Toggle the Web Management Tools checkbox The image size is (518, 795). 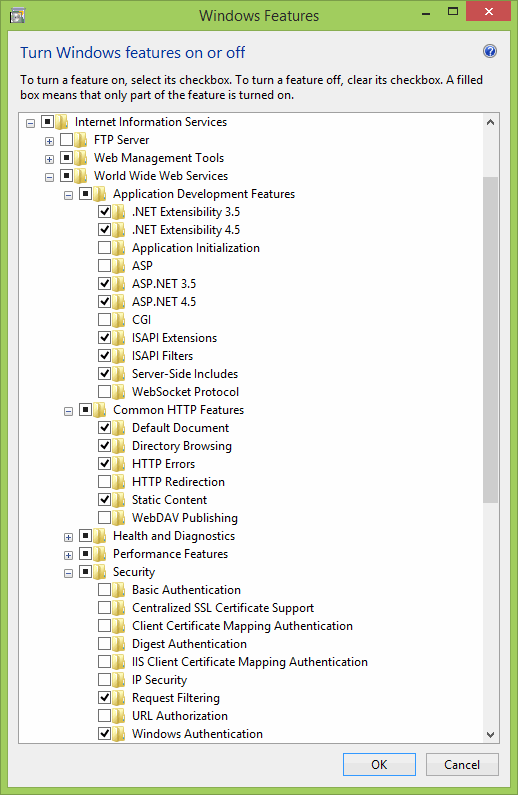point(66,158)
